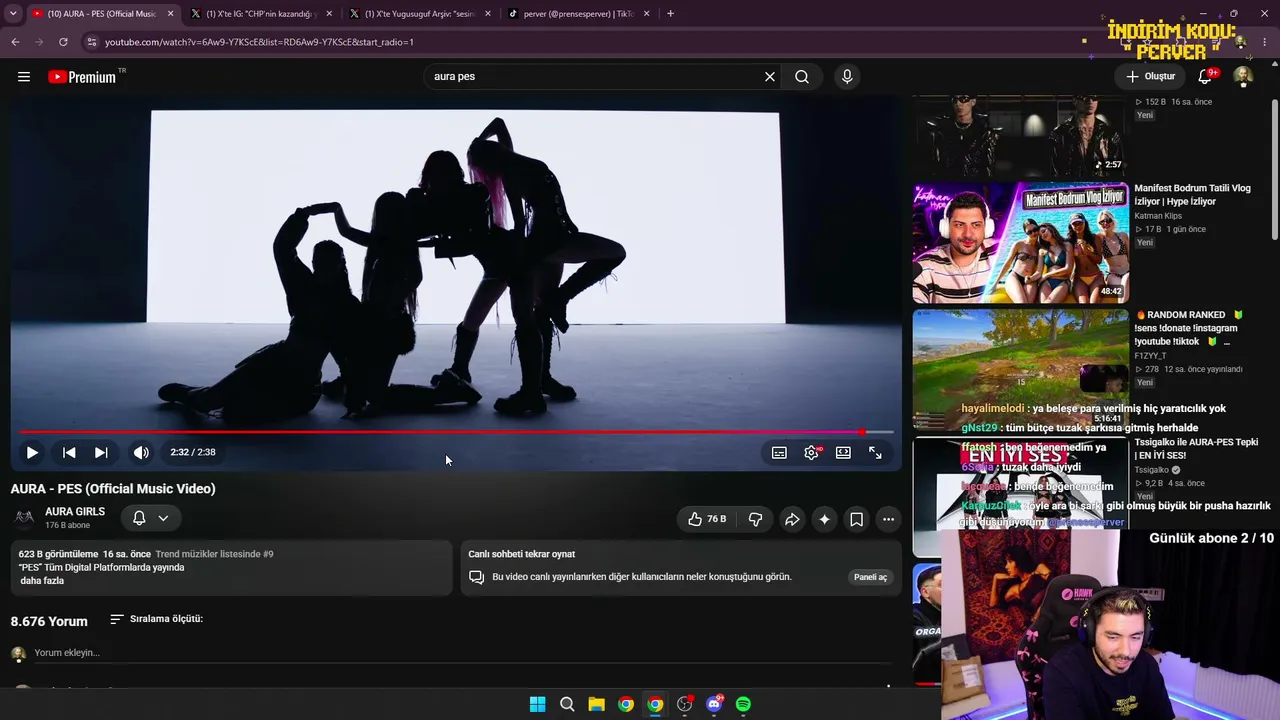
Task: Open Discord from the taskbar
Action: (714, 704)
